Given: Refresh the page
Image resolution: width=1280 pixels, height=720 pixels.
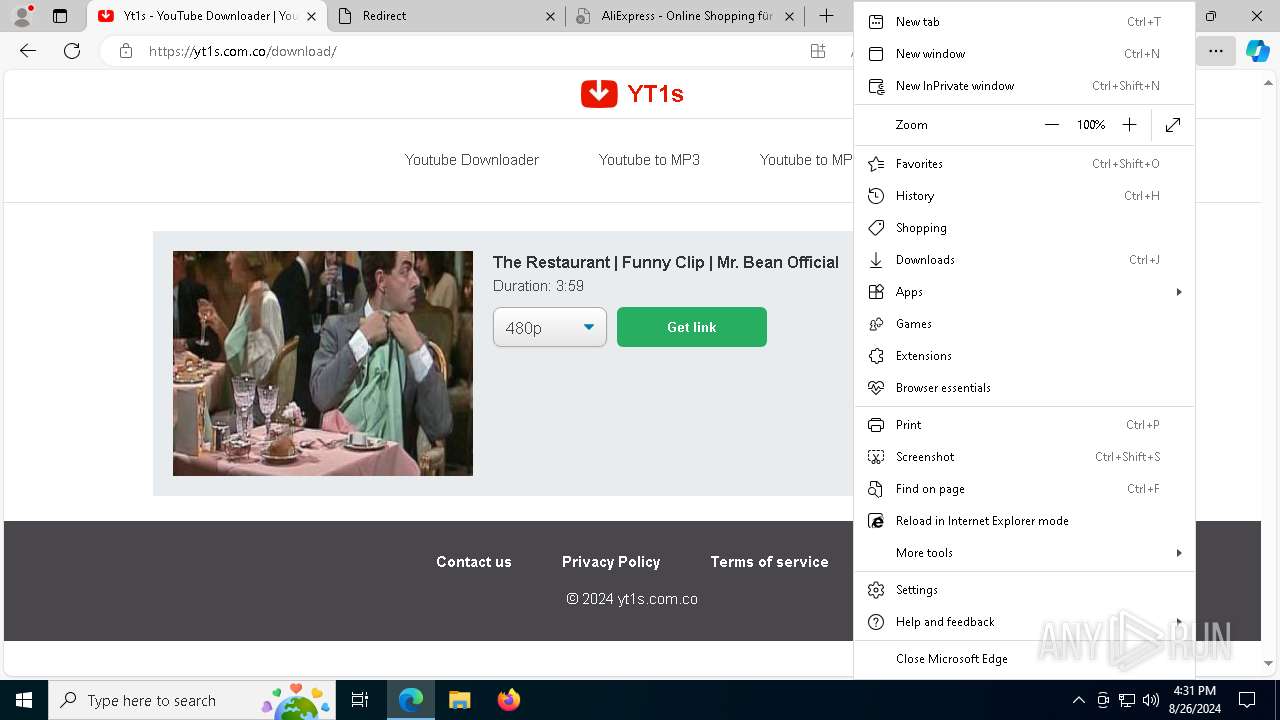Looking at the screenshot, I should [x=72, y=51].
